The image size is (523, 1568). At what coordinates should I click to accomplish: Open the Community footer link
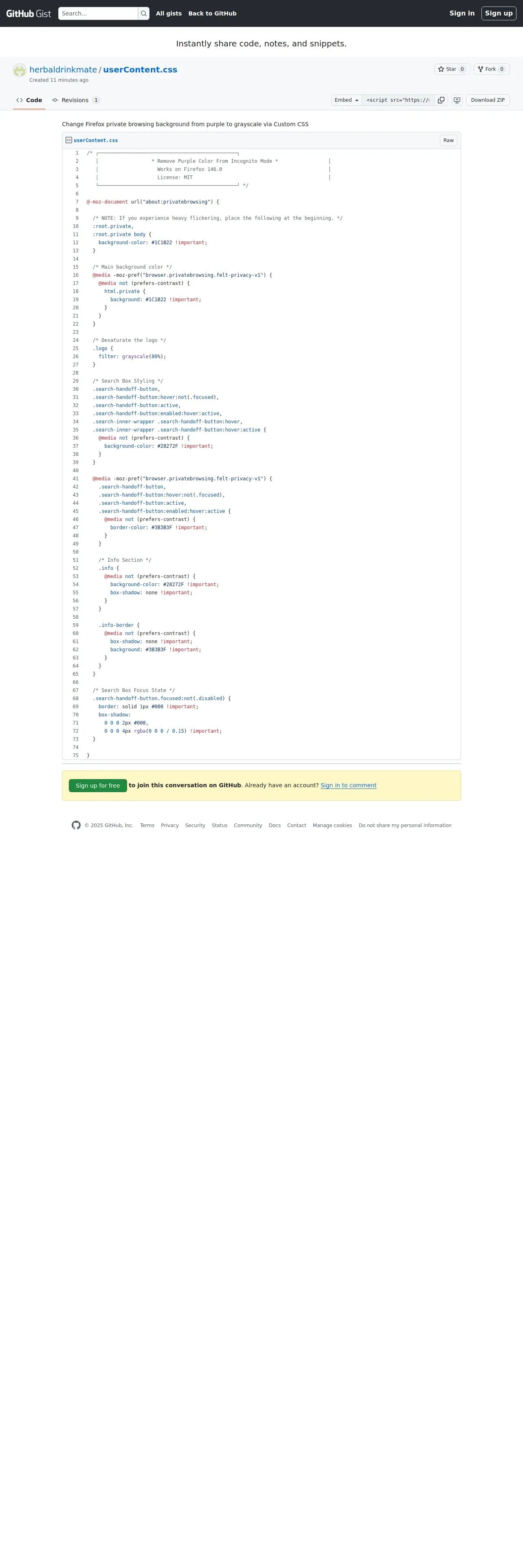click(x=248, y=826)
